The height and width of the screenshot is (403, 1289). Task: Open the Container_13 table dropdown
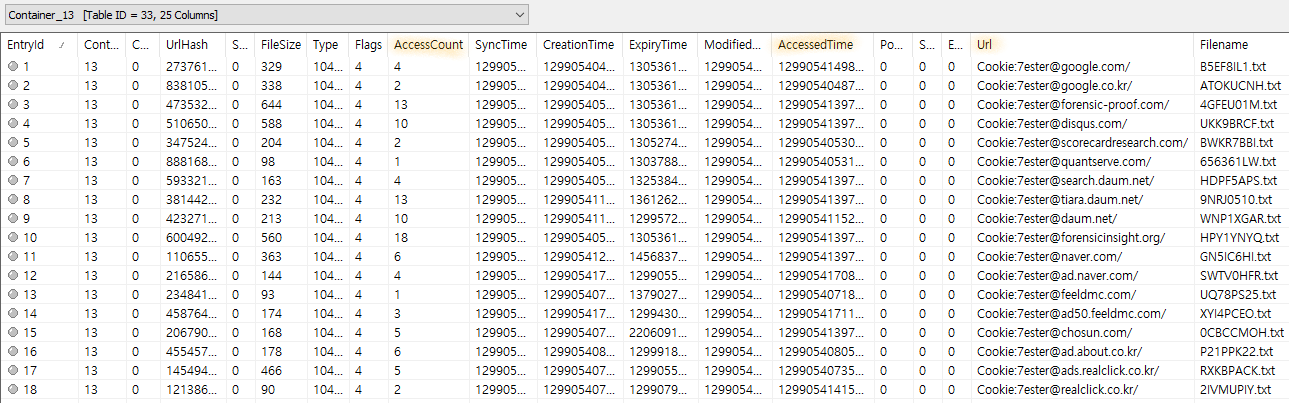point(265,15)
